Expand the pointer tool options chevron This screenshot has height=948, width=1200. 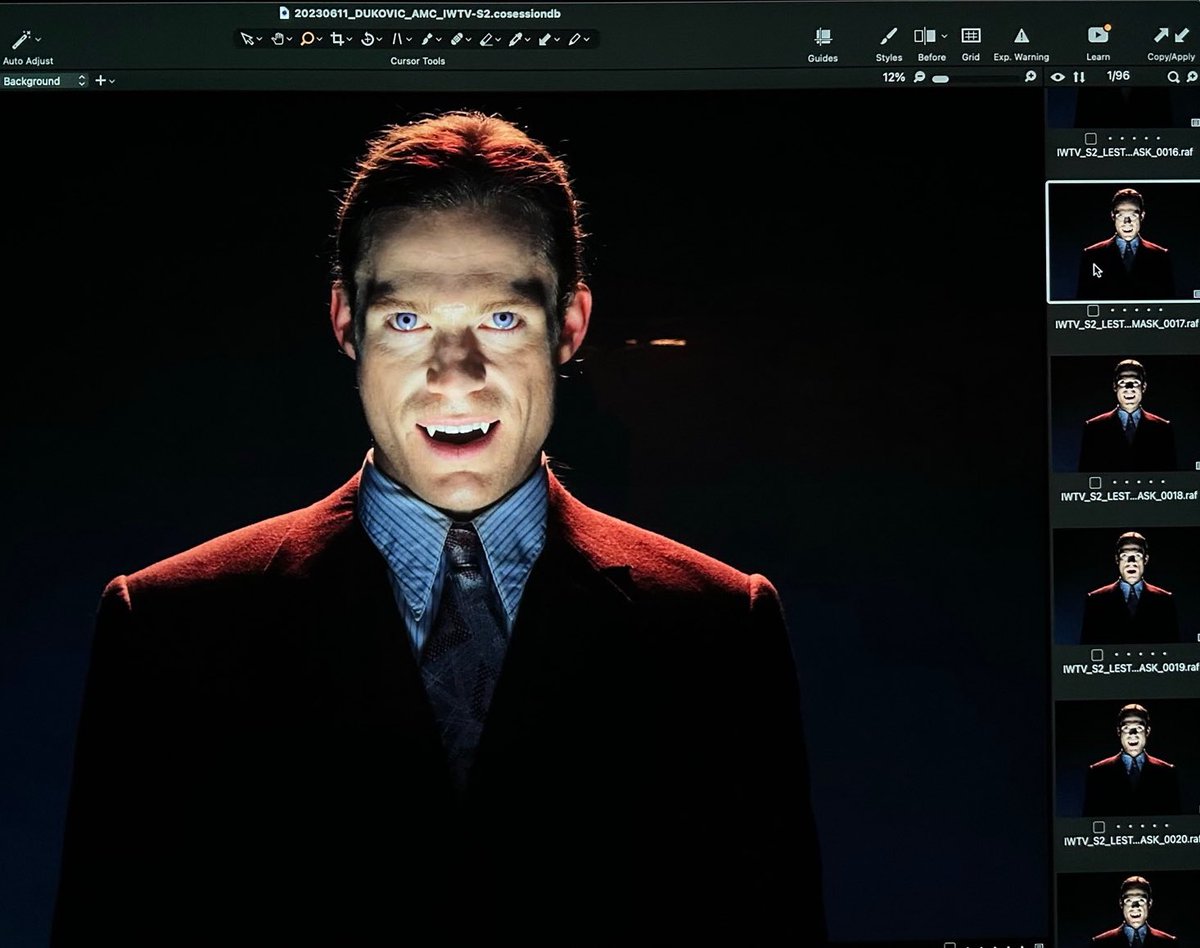[259, 40]
